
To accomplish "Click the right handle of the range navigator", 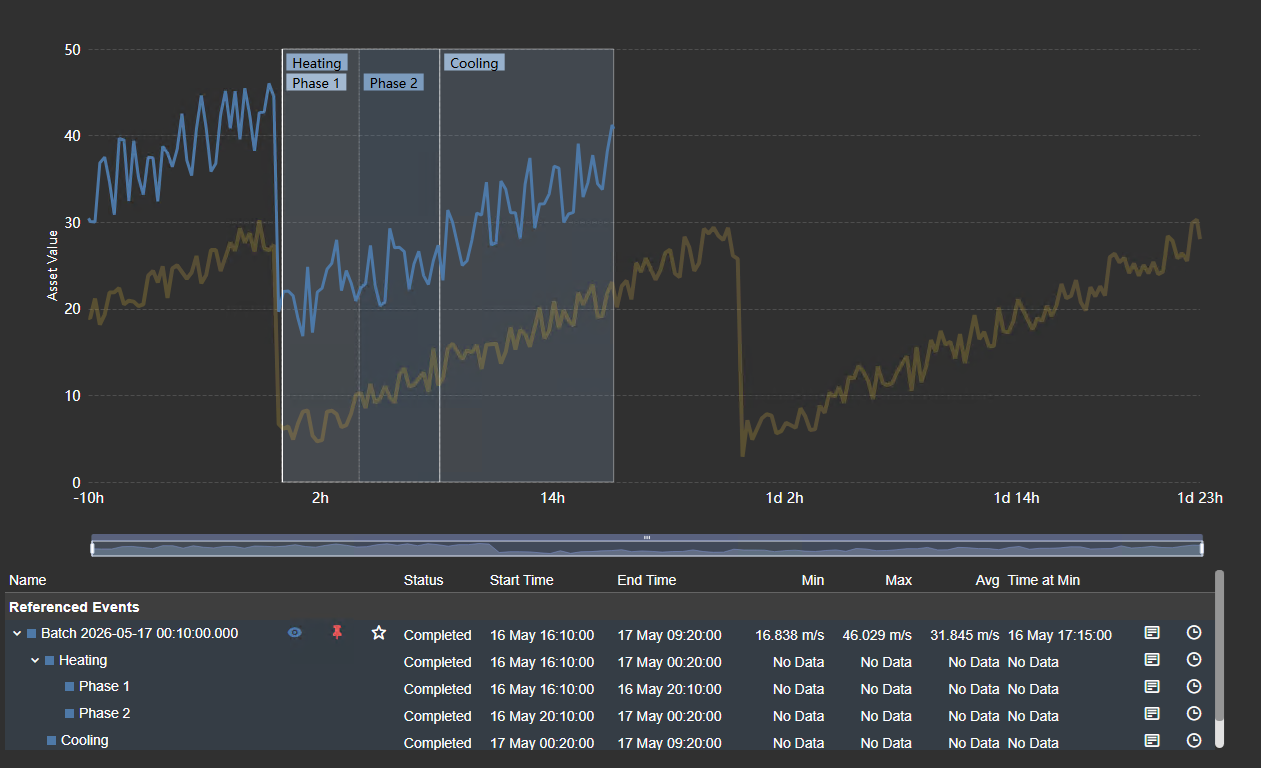I will (x=1201, y=548).
